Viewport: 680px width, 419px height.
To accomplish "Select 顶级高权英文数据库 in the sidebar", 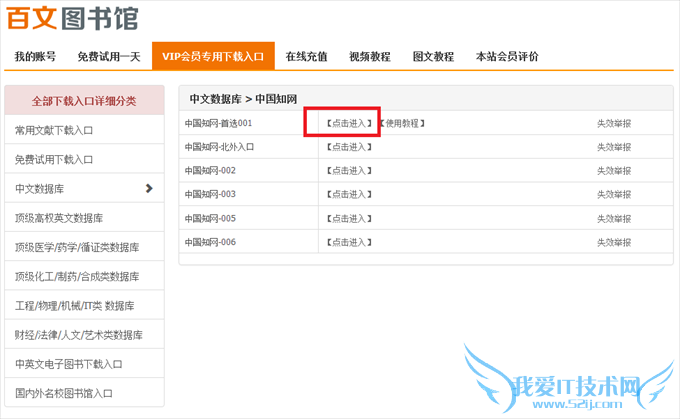I will tap(84, 218).
